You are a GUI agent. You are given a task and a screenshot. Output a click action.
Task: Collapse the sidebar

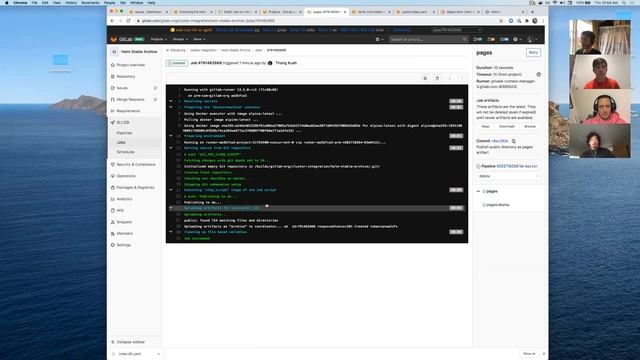tap(128, 342)
